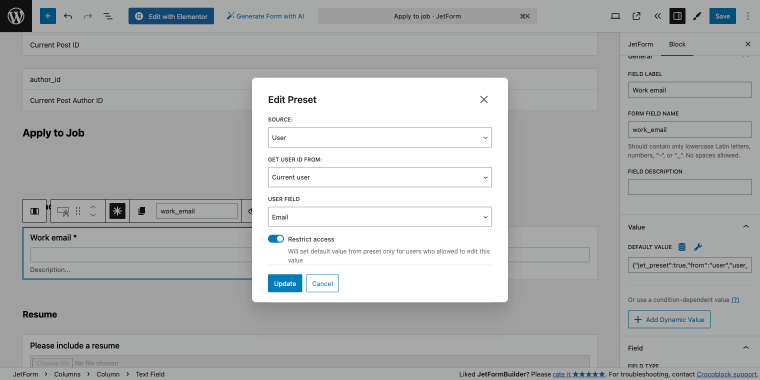The image size is (760, 380).
Task: Click the laptop preview view icon
Action: [616, 16]
